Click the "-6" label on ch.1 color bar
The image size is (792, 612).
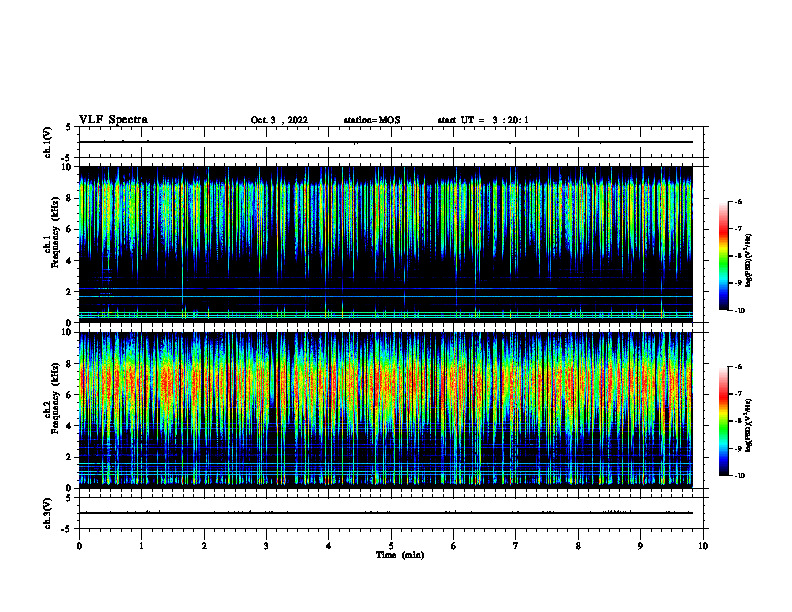[738, 201]
